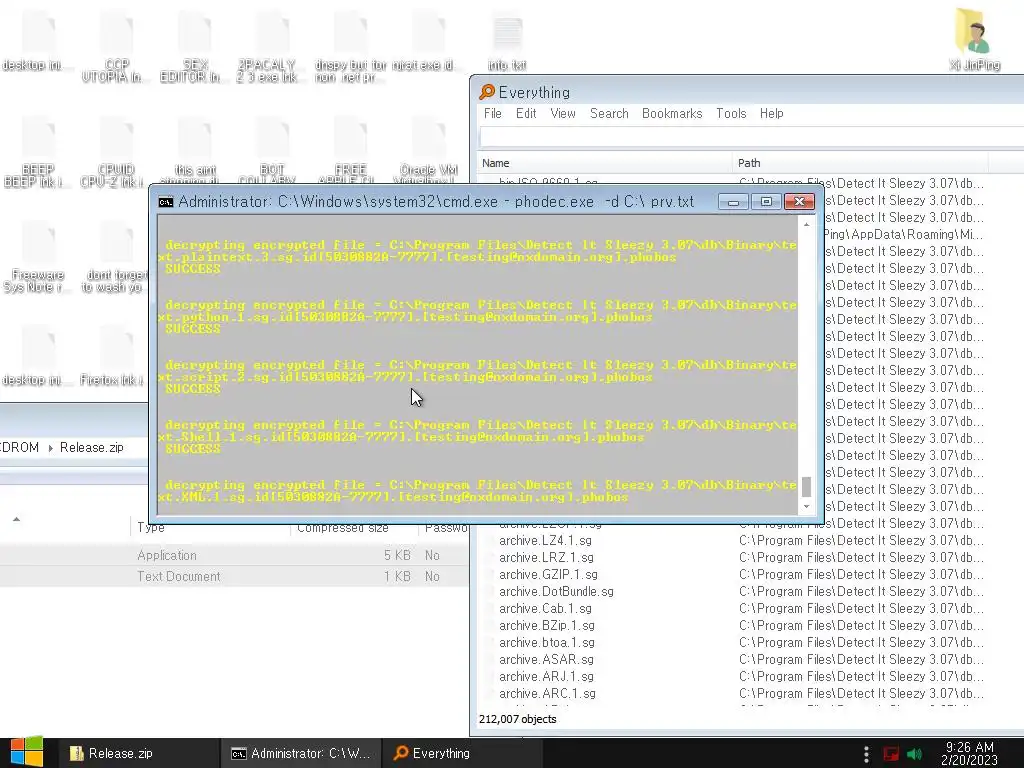Select the Text Document row in Release.zip

[x=234, y=577]
